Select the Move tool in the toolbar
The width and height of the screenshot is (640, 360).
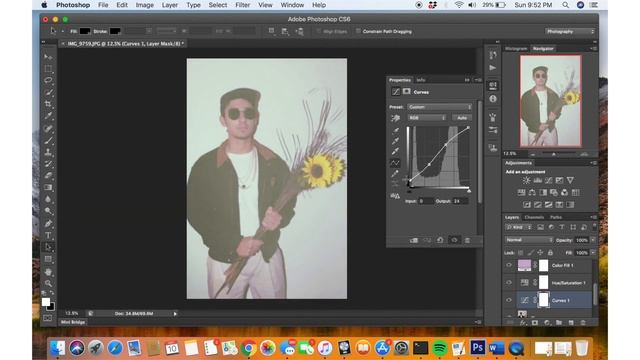tap(48, 56)
